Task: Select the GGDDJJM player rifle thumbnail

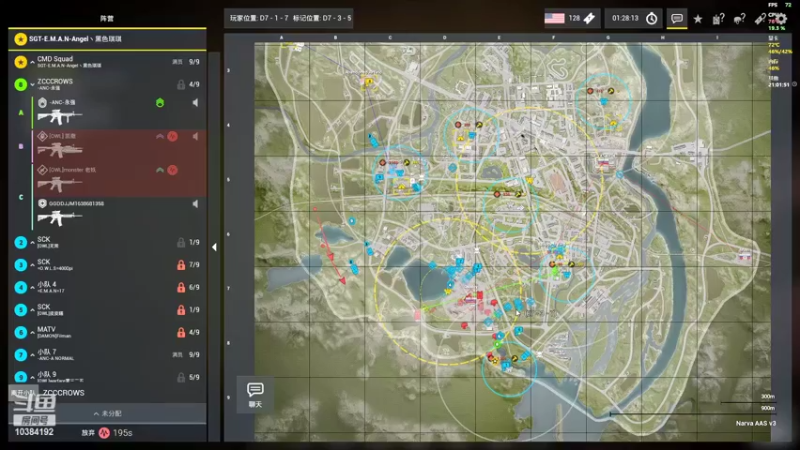Action: click(59, 218)
